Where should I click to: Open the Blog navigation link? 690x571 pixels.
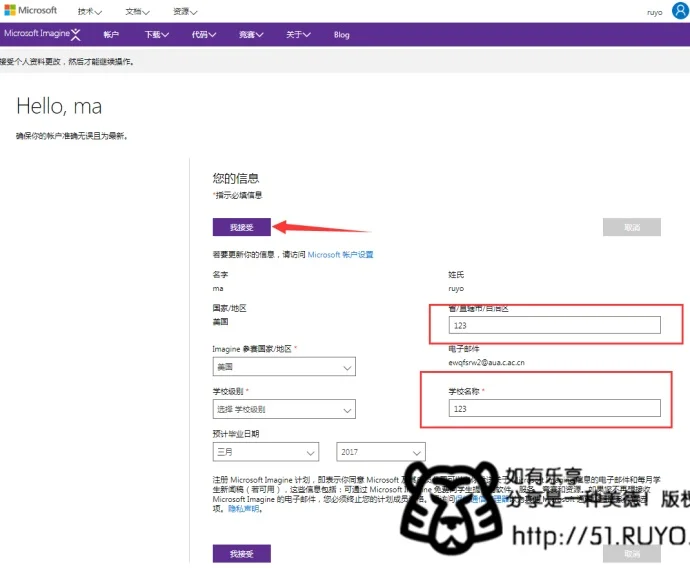(x=341, y=35)
